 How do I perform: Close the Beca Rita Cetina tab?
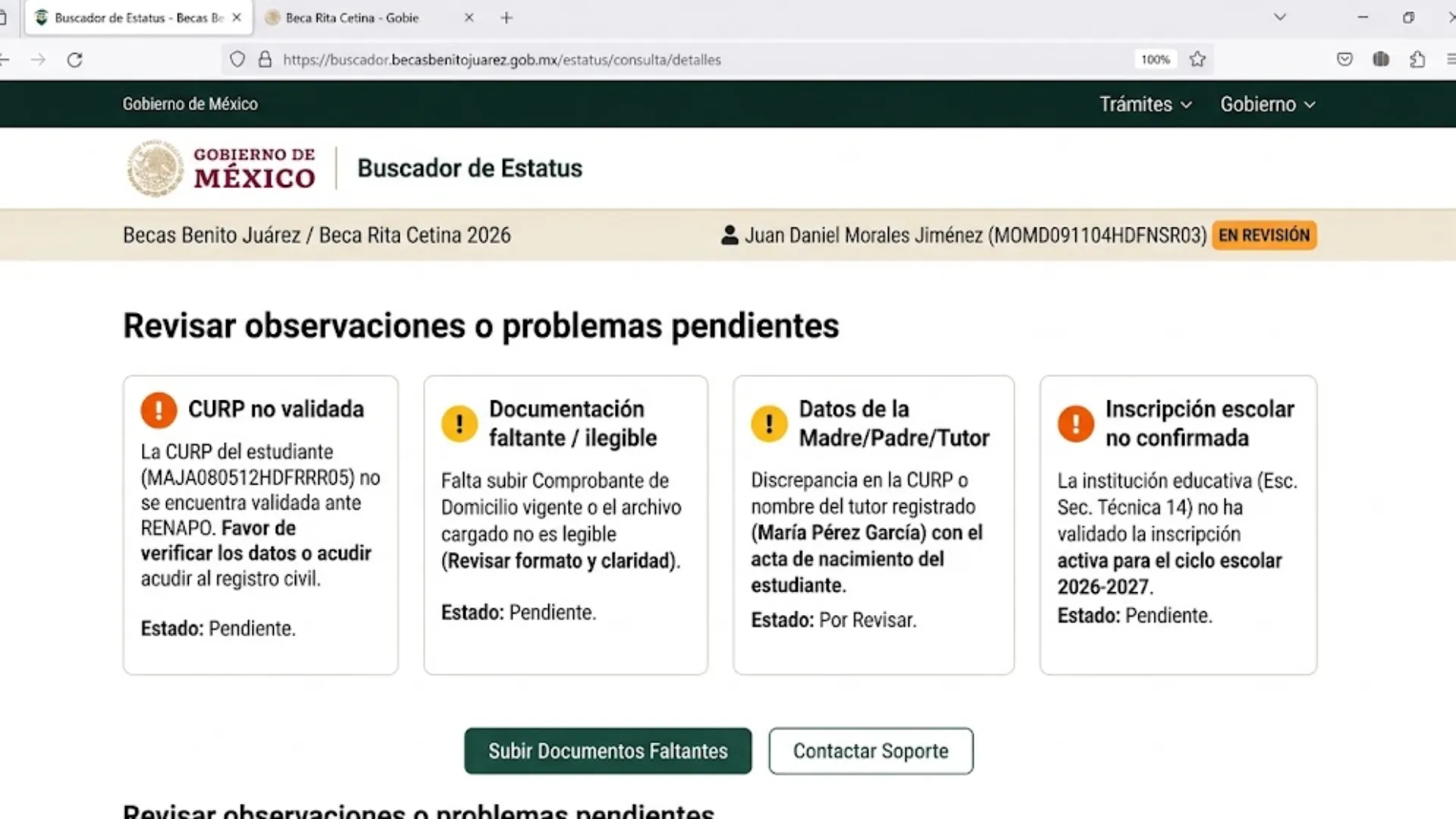pos(469,17)
